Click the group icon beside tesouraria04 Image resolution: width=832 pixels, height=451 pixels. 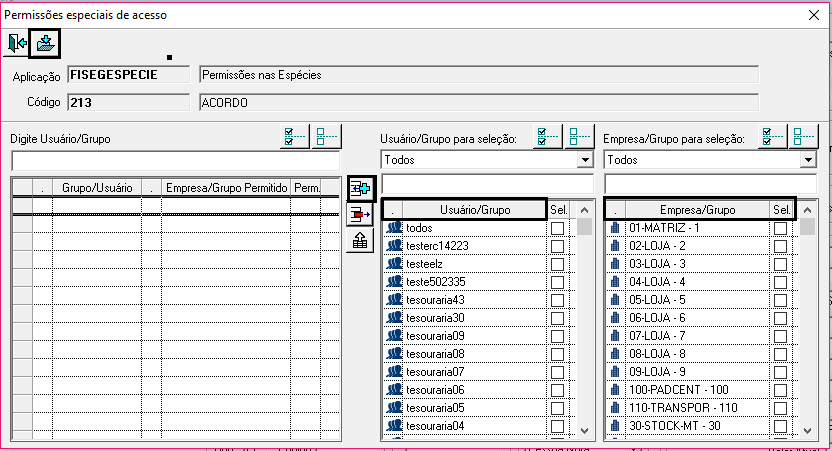point(394,426)
